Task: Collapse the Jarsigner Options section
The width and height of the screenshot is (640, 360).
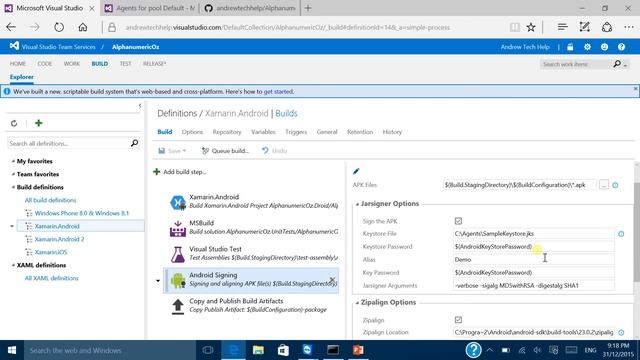Action: pos(357,204)
